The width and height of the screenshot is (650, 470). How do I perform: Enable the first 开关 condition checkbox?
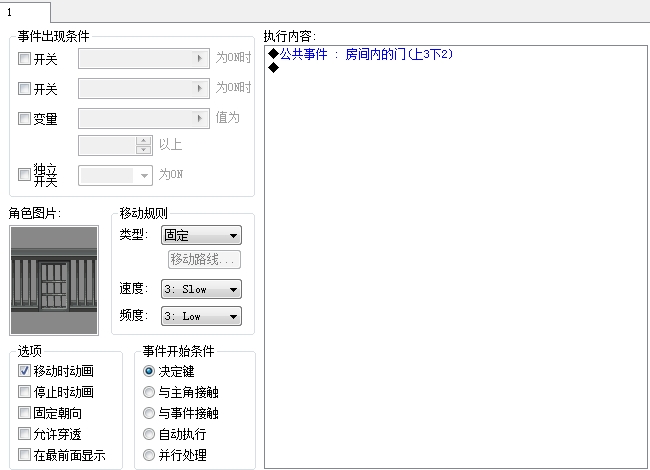click(x=24, y=58)
